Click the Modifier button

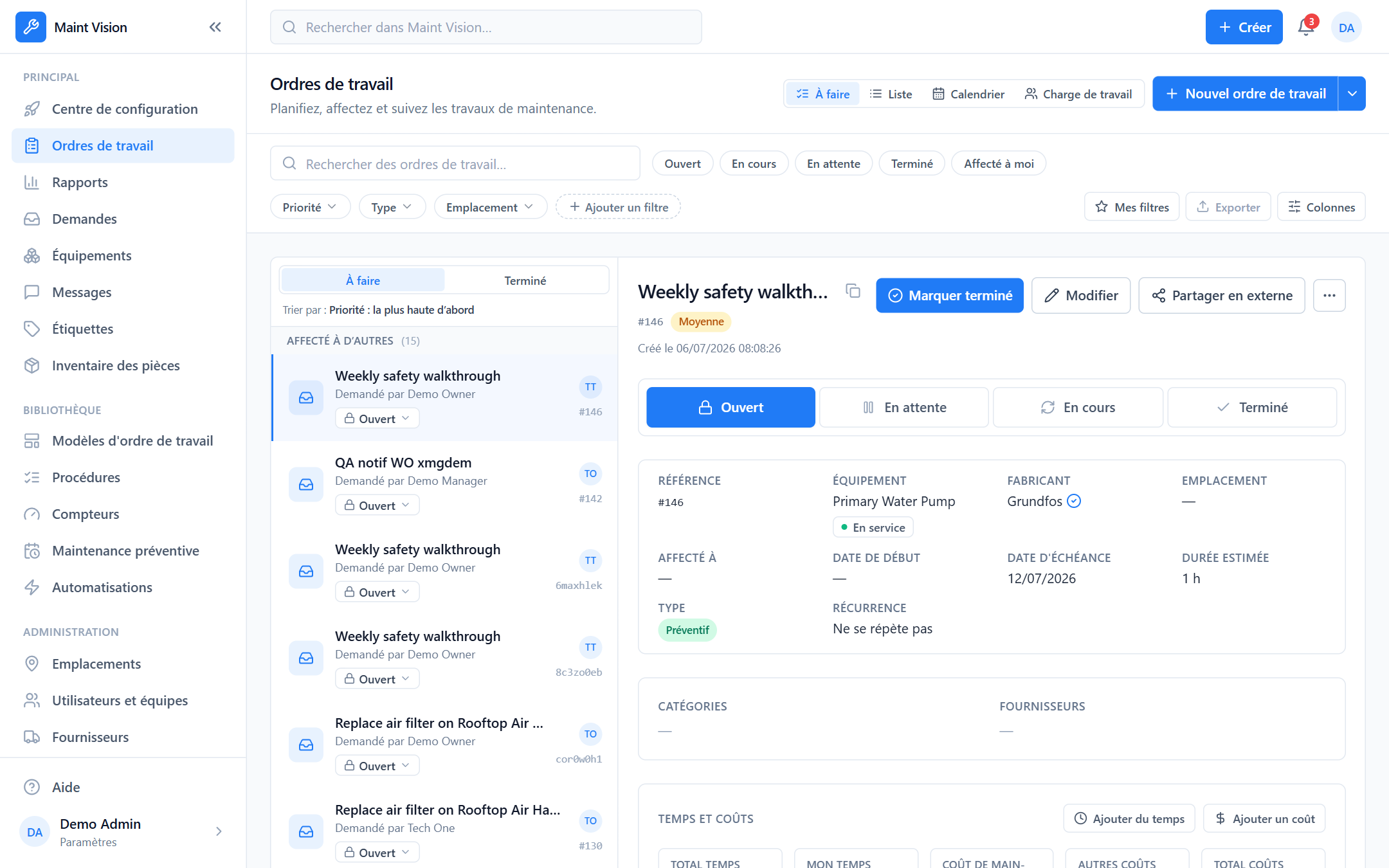1081,295
